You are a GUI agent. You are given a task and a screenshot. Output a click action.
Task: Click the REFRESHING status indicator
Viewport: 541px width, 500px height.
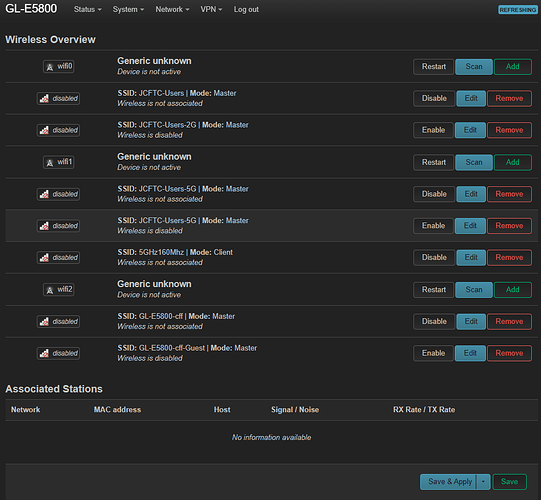tap(518, 10)
